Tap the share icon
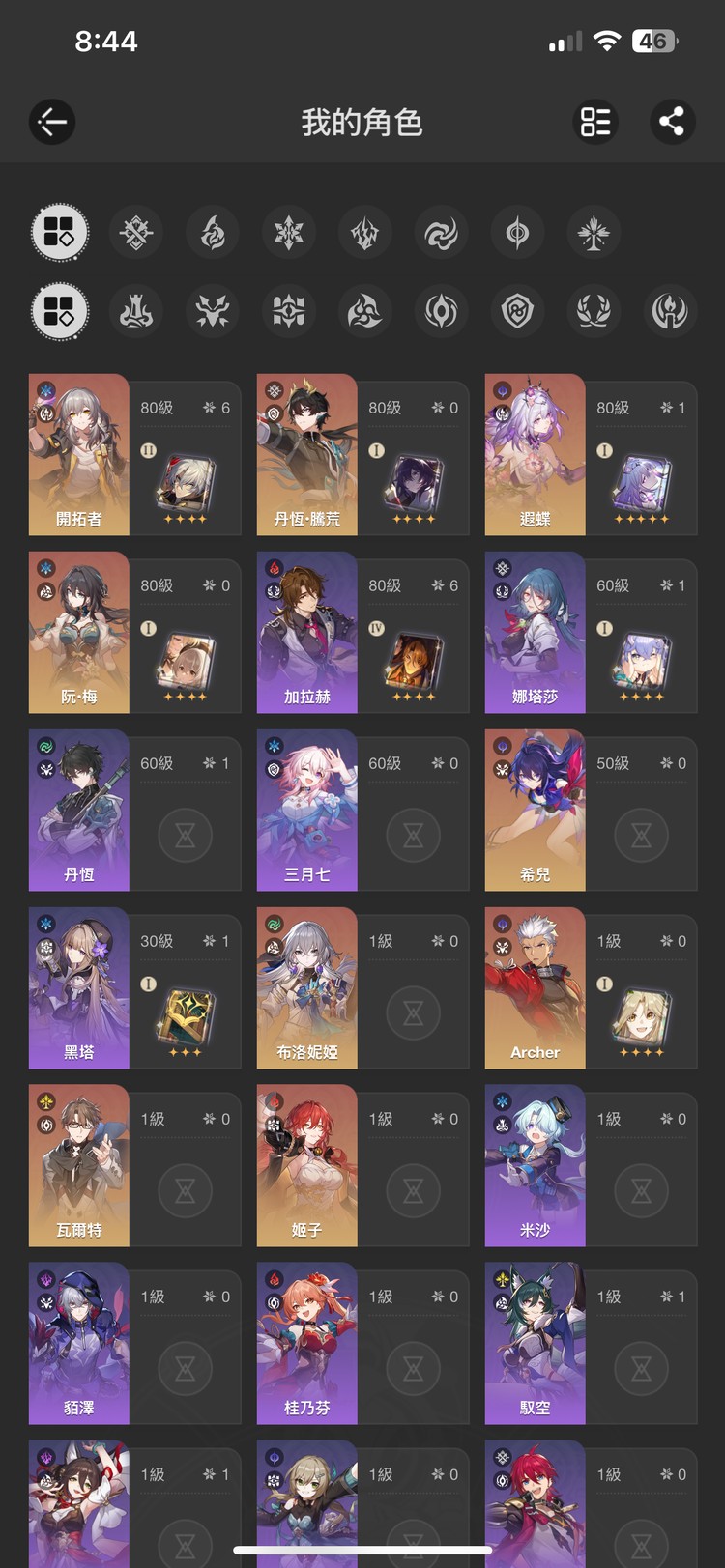Viewport: 725px width, 1568px height. (672, 122)
